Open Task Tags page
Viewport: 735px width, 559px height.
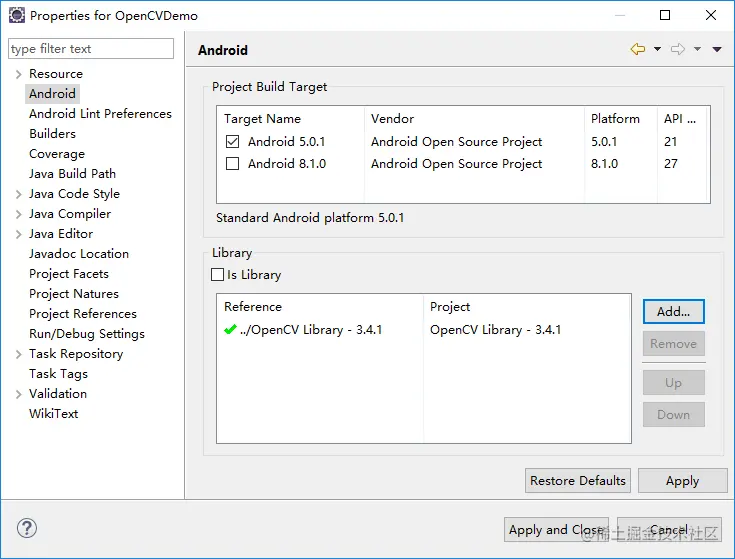(x=58, y=373)
